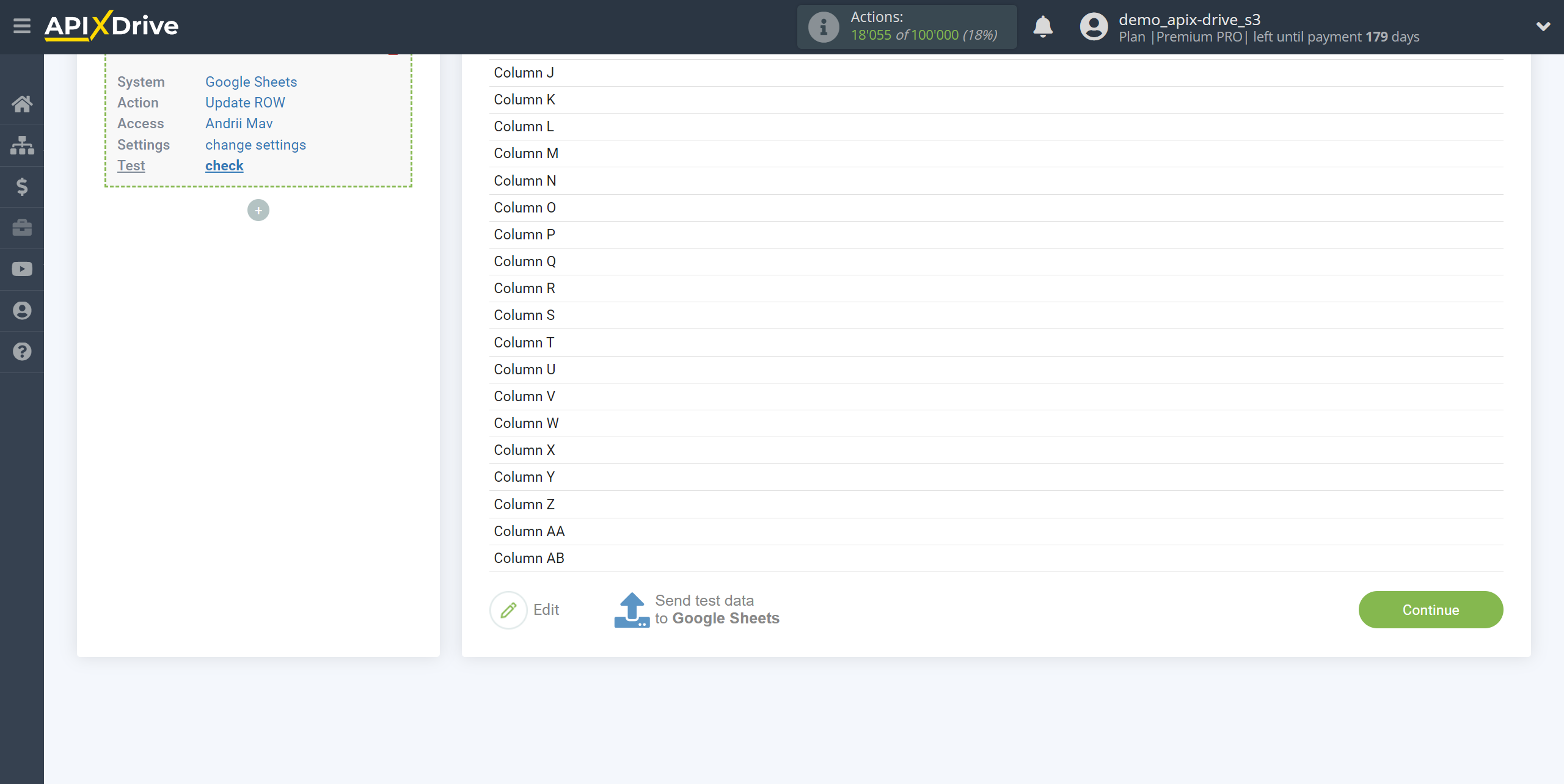Screen dimensions: 1564x784
Task: Select Column Z in the field list
Action: [525, 504]
